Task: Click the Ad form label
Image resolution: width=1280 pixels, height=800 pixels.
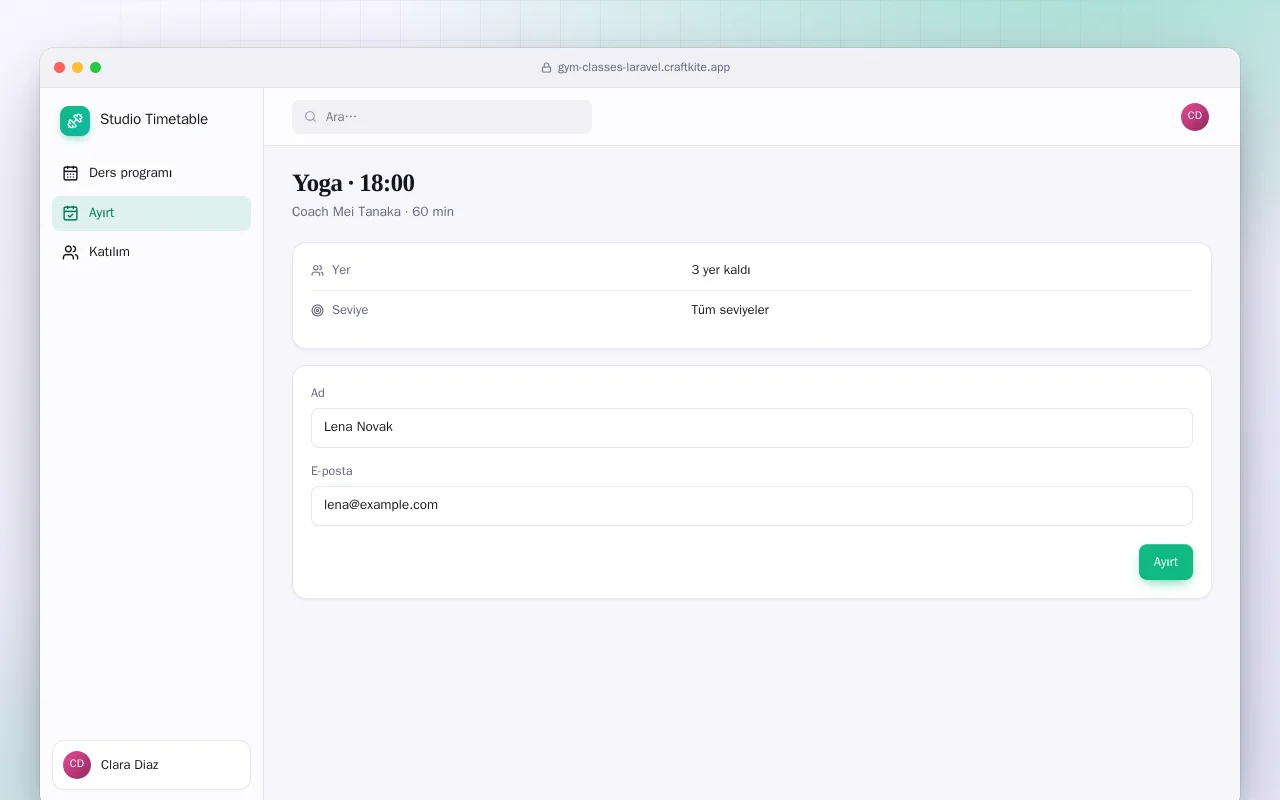Action: [318, 393]
